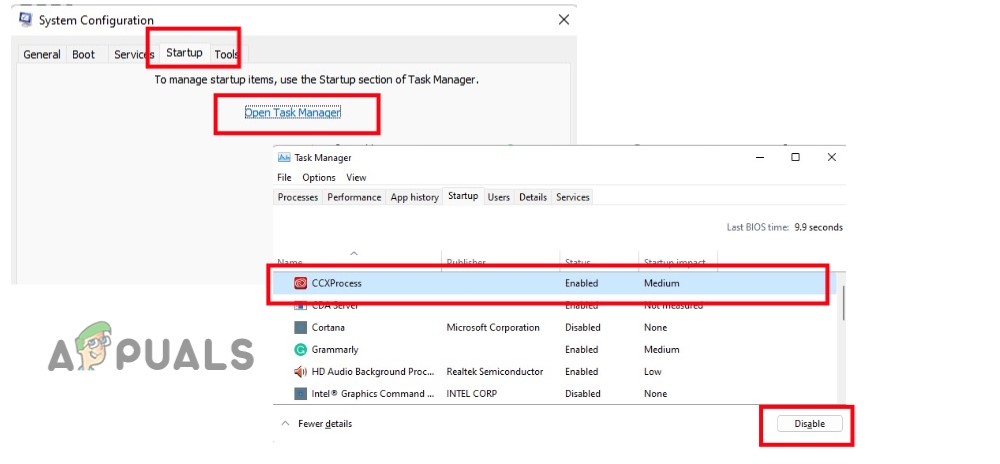Select the CCXProcess row name
This screenshot has width=1000, height=464.
click(337, 283)
